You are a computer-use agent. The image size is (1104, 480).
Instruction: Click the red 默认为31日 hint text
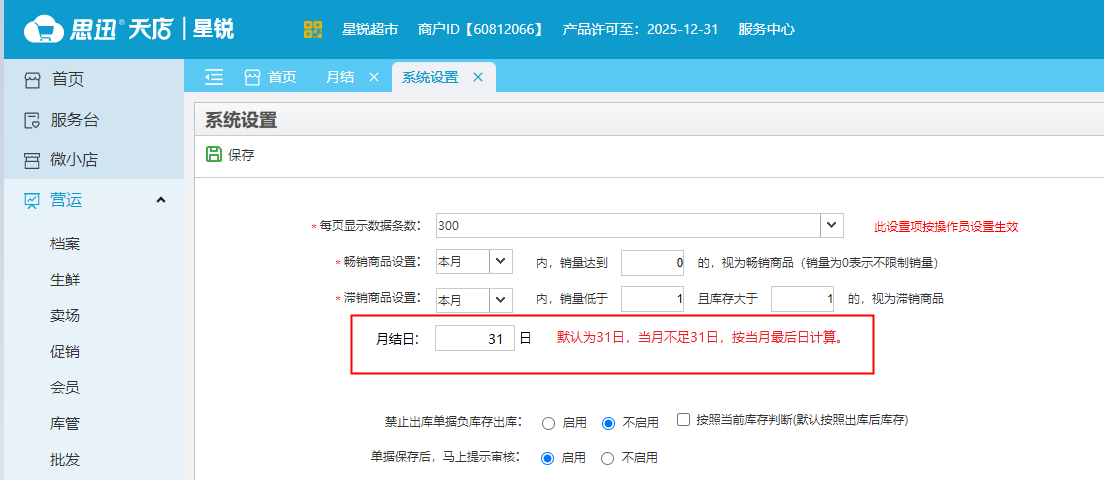(x=700, y=338)
